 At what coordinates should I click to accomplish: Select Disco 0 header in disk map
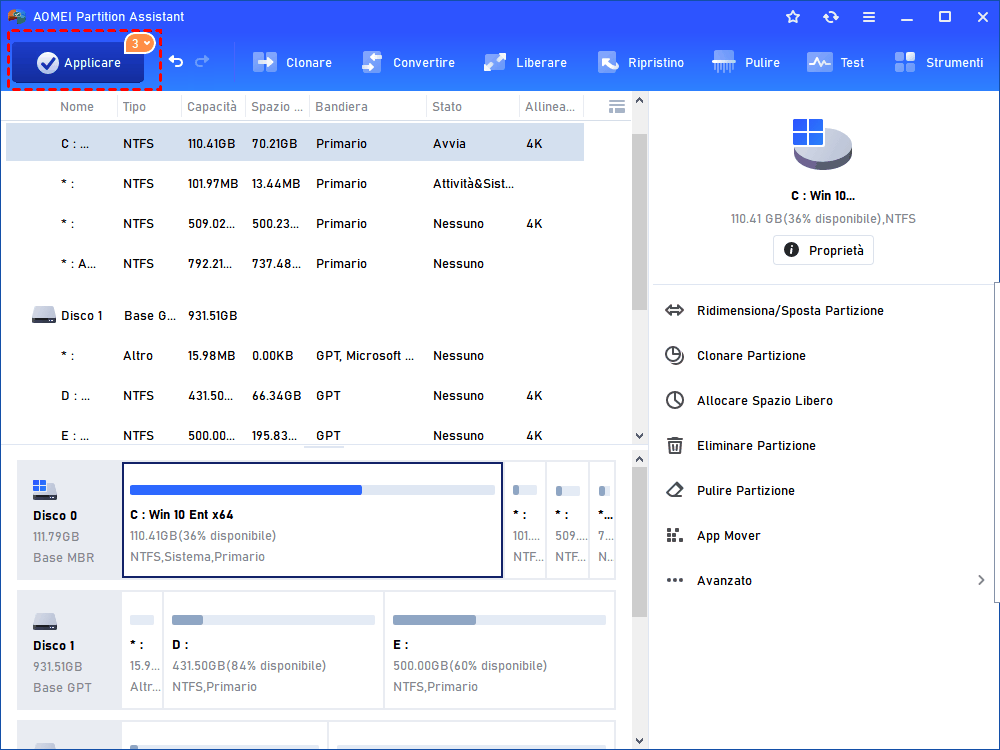point(69,520)
